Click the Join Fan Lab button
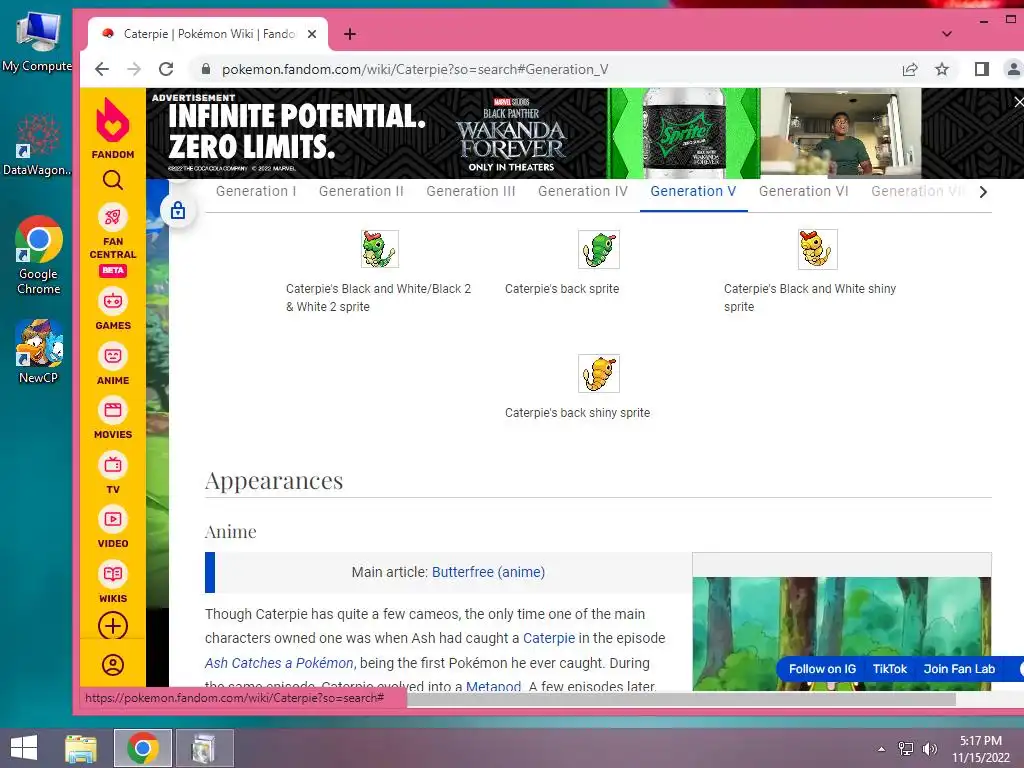 (959, 669)
